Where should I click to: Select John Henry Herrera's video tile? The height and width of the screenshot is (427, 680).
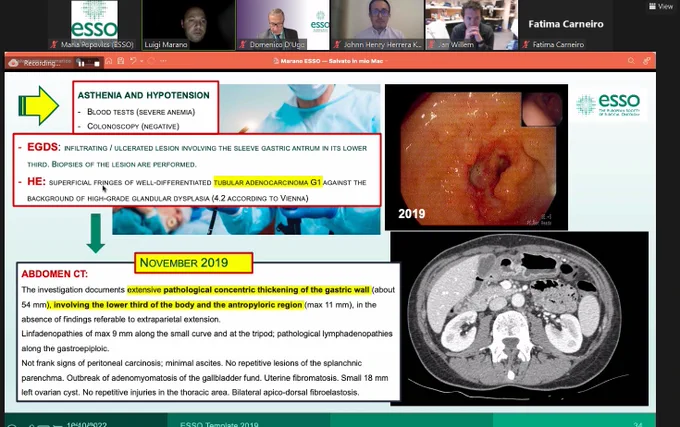click(x=377, y=25)
